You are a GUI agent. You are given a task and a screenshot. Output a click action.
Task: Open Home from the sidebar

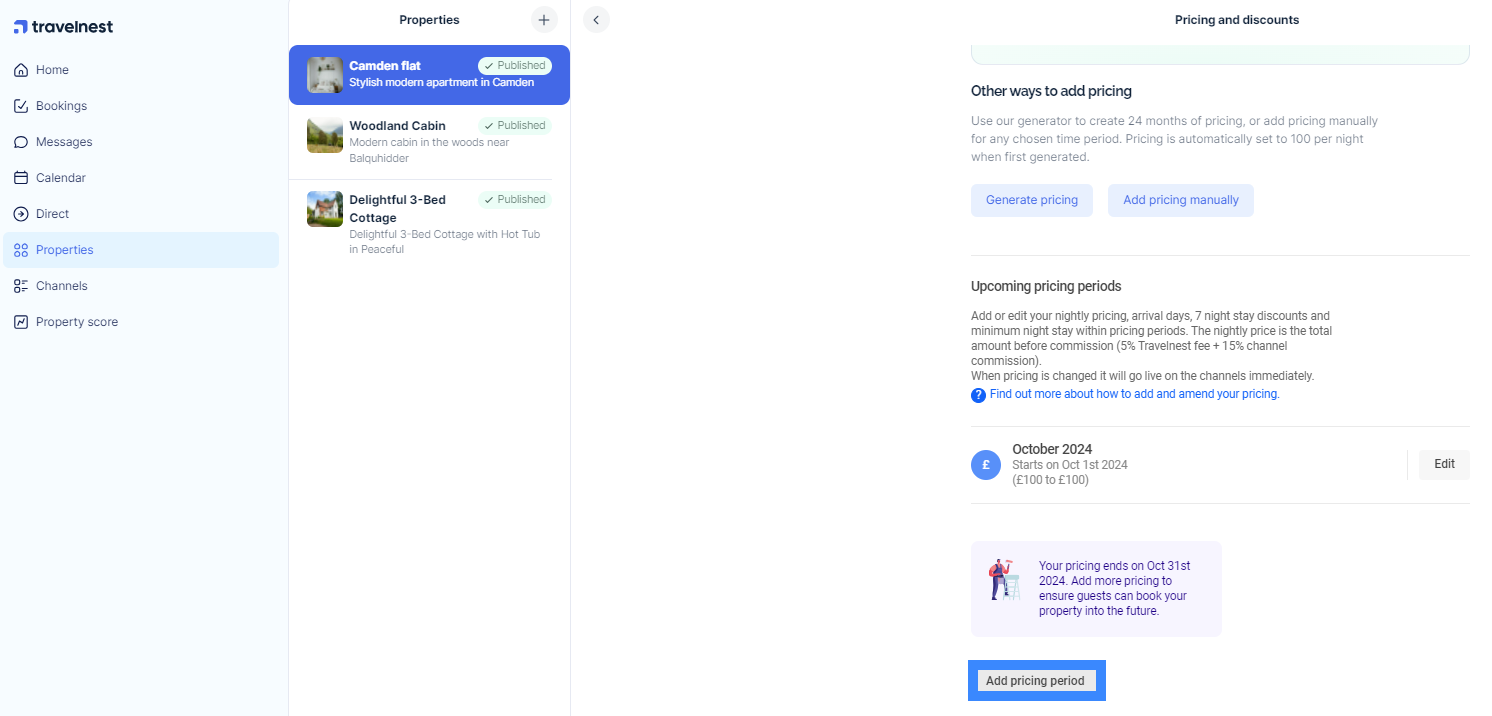[52, 70]
